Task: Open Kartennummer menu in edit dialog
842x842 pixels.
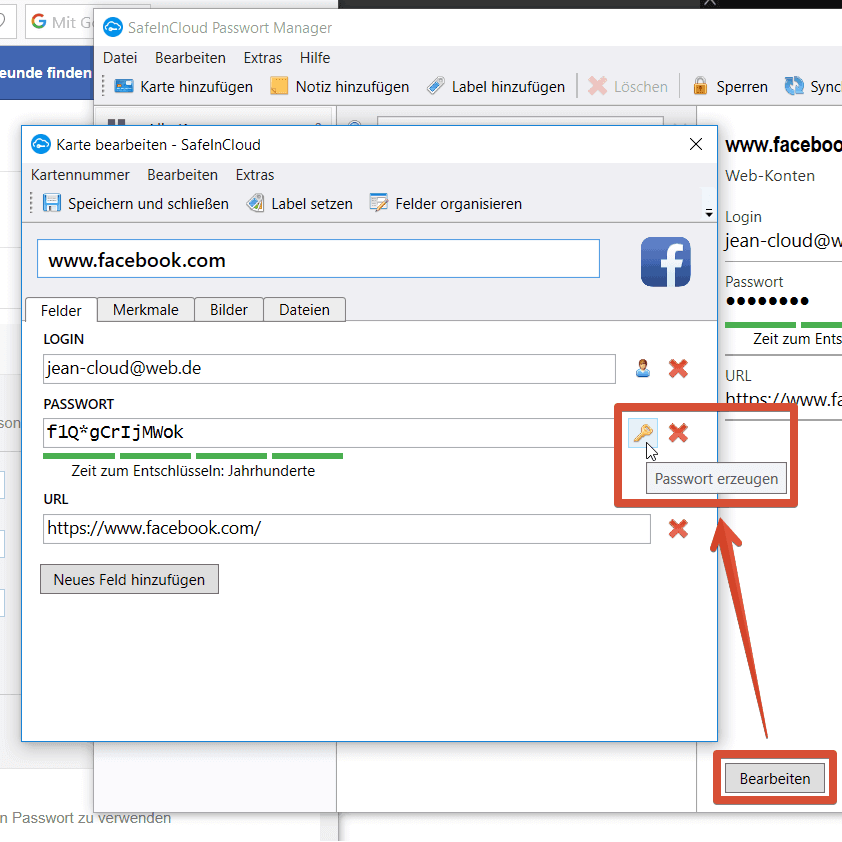Action: 80,175
